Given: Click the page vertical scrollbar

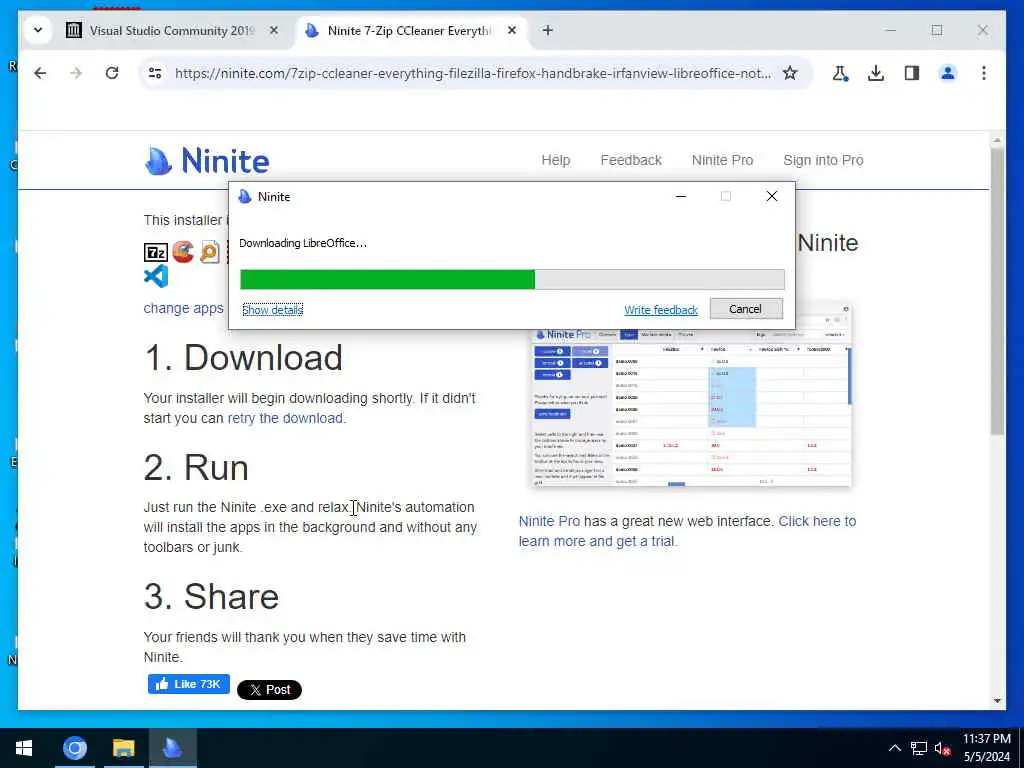Looking at the screenshot, I should pyautogui.click(x=997, y=292).
